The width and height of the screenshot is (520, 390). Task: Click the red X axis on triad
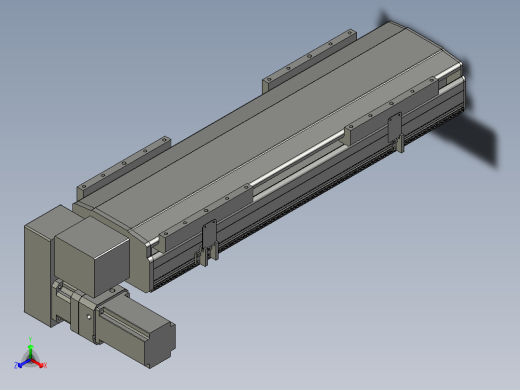(39, 363)
